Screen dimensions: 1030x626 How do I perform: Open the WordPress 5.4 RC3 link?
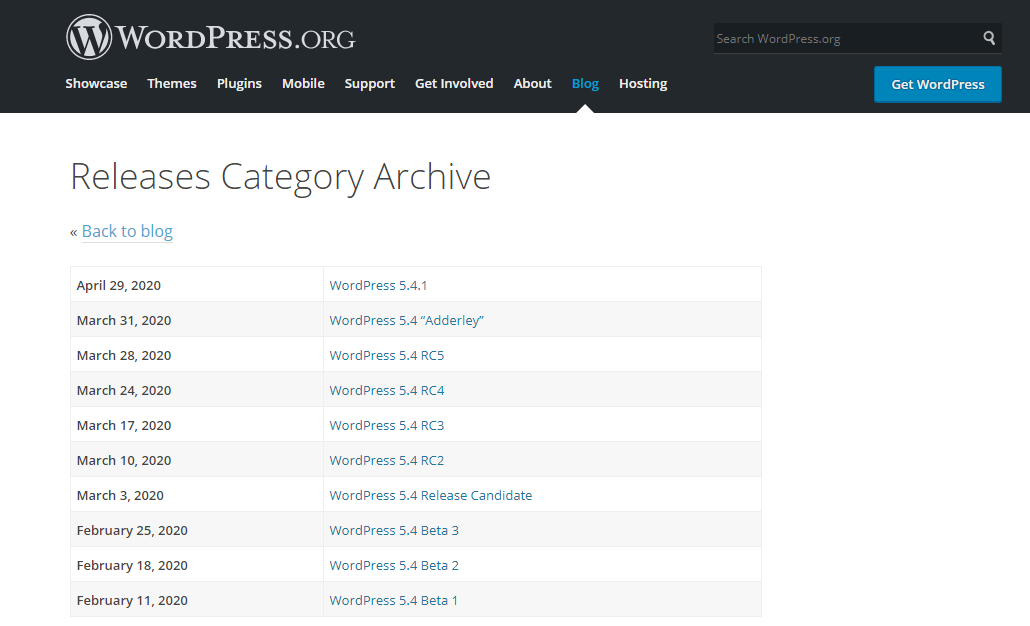coord(386,425)
